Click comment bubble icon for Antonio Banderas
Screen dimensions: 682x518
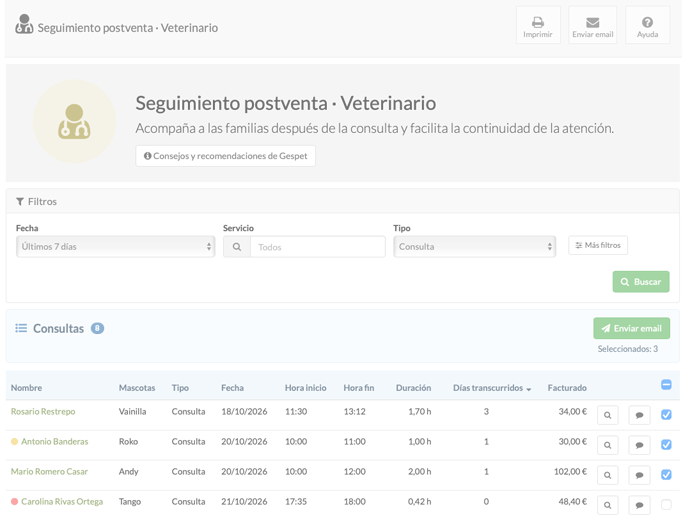[x=639, y=445]
